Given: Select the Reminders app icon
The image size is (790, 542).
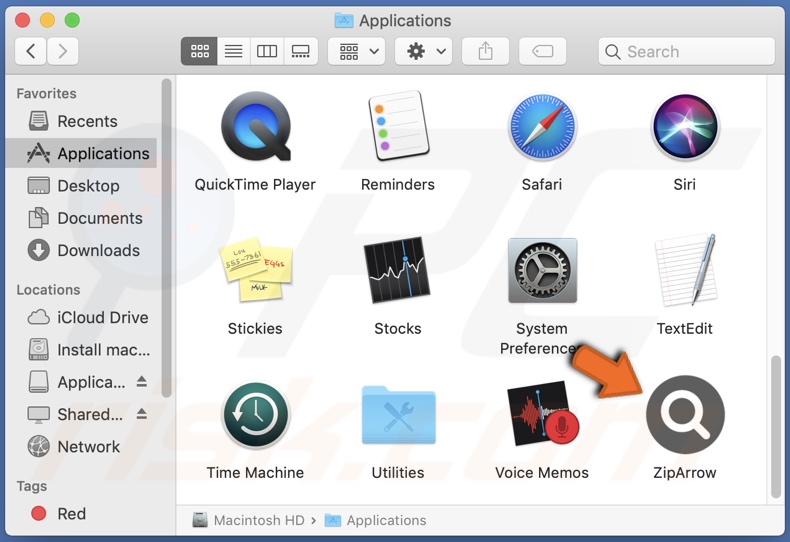Looking at the screenshot, I should click(x=398, y=126).
